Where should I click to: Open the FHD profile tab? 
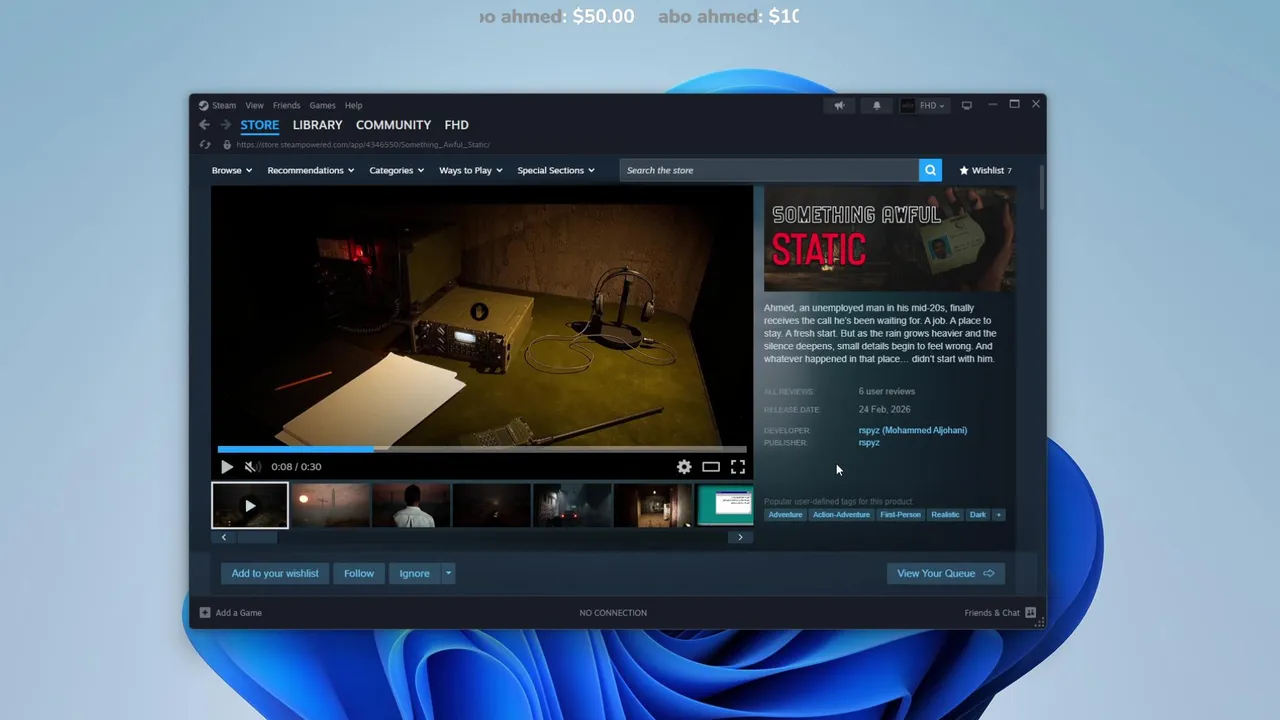456,125
